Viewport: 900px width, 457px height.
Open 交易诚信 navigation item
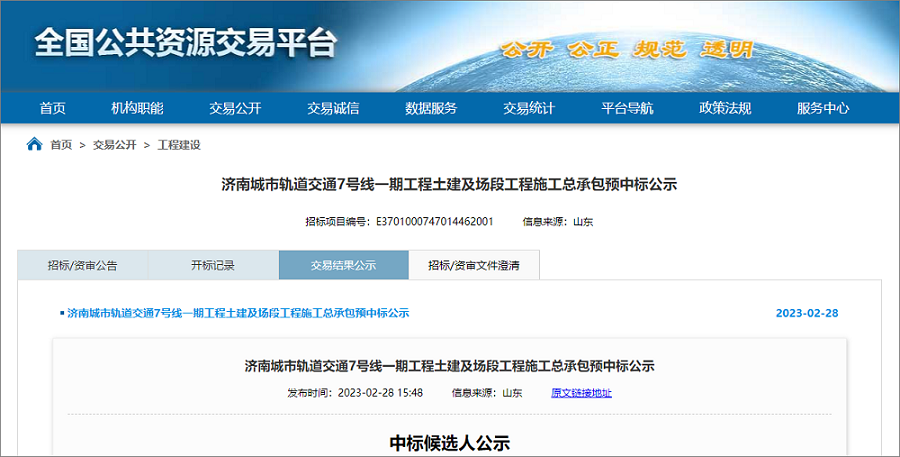(x=333, y=108)
